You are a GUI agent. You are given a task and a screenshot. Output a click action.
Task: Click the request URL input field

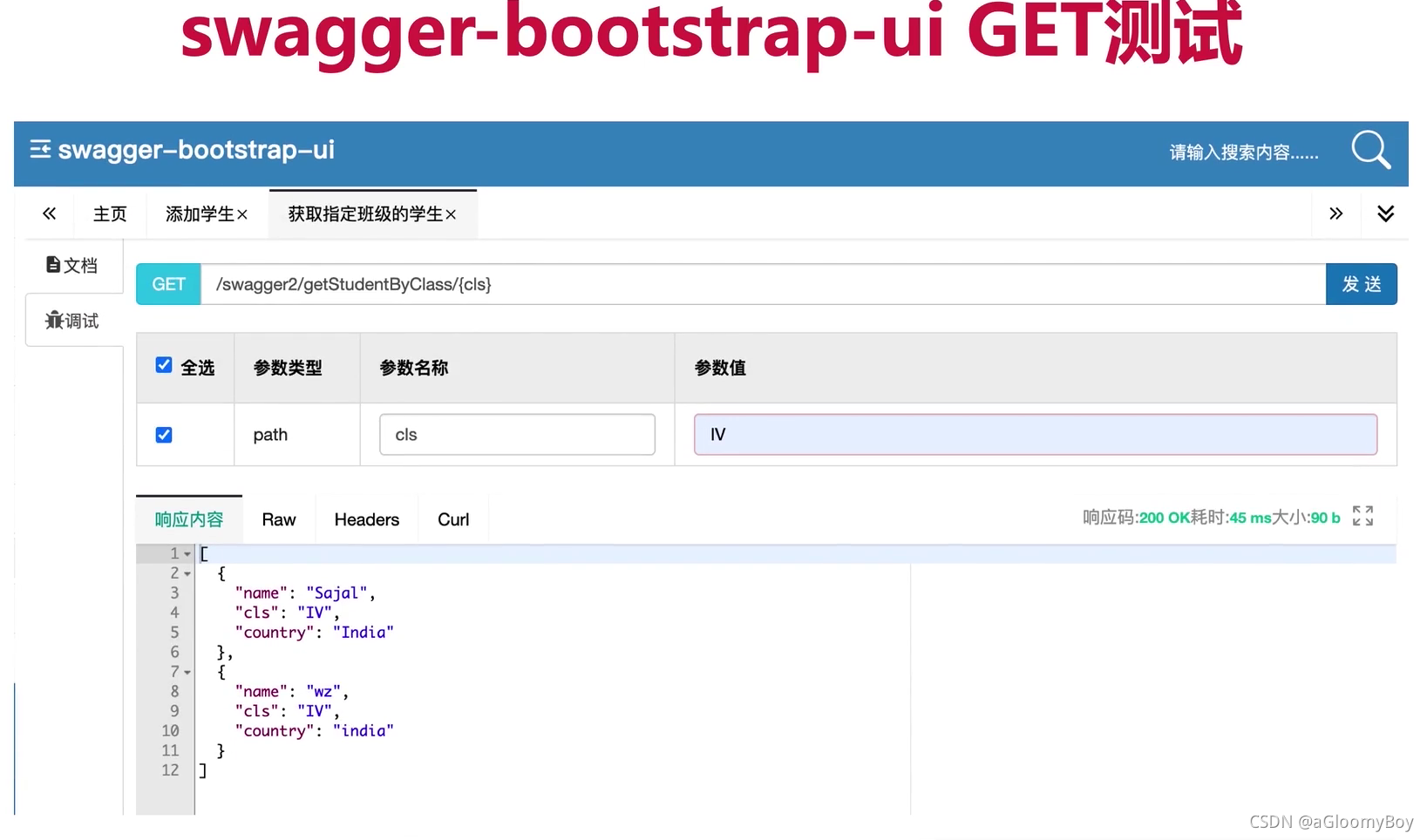(x=763, y=284)
